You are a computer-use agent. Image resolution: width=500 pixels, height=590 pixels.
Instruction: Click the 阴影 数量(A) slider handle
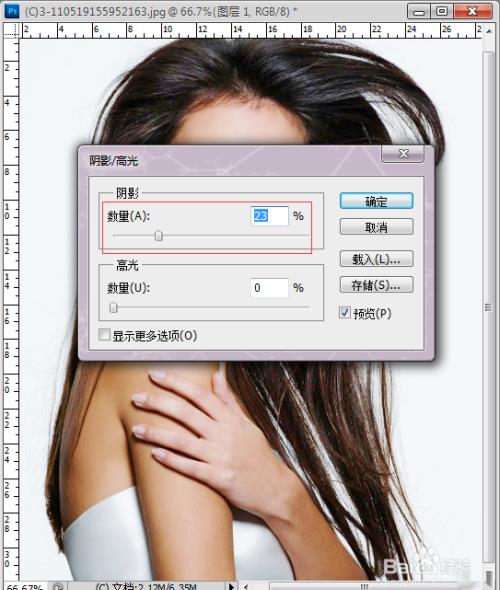click(x=159, y=236)
